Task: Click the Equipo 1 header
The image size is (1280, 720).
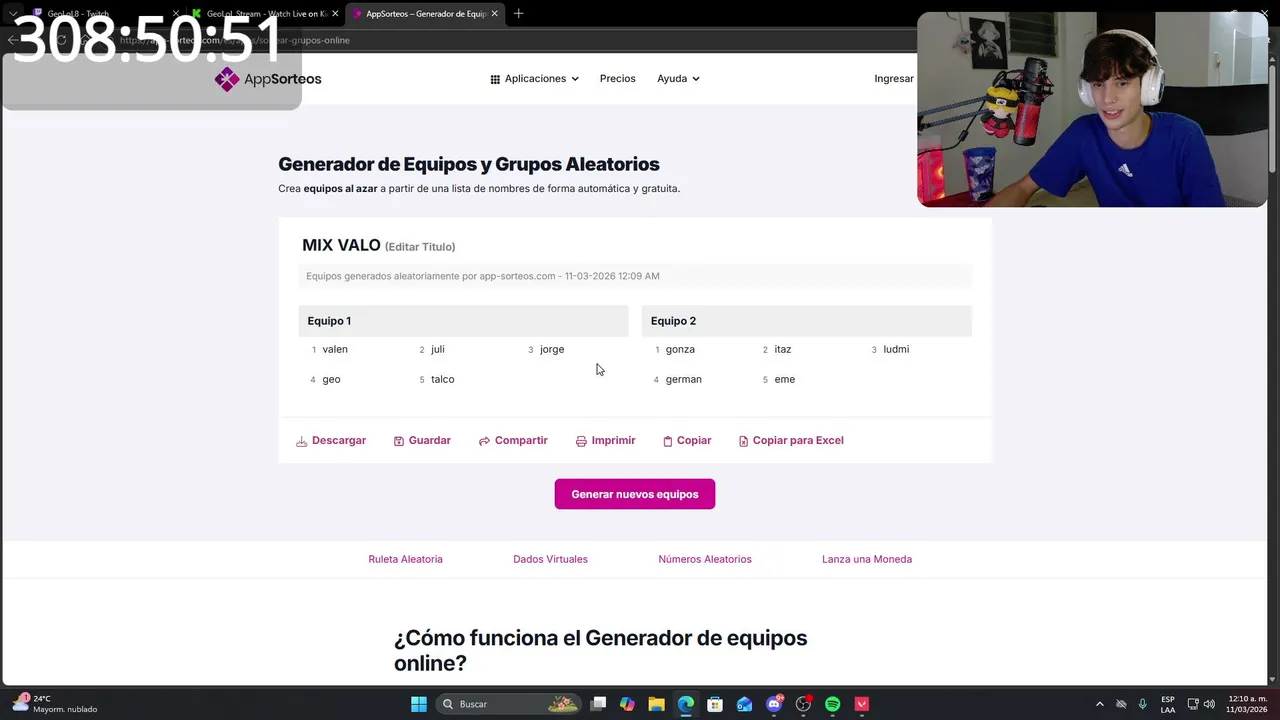Action: [463, 321]
